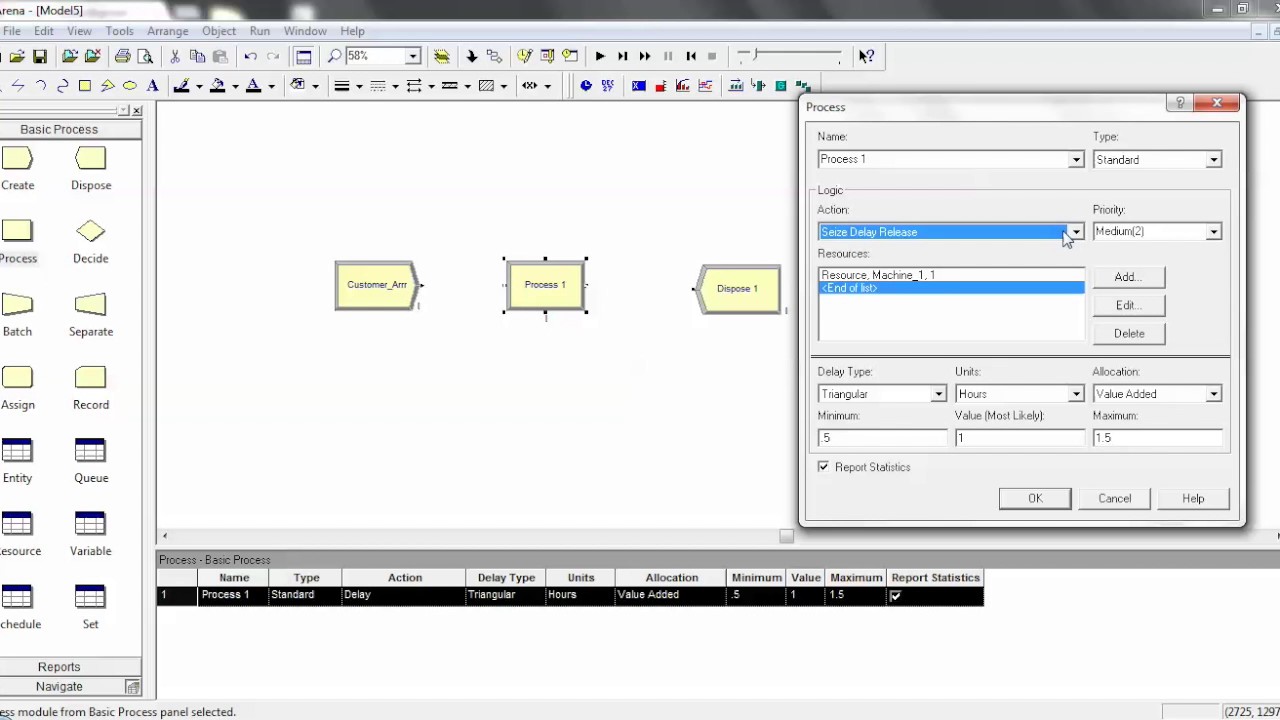Click Cancel in the Process dialog
Image resolution: width=1280 pixels, height=720 pixels.
(1114, 498)
